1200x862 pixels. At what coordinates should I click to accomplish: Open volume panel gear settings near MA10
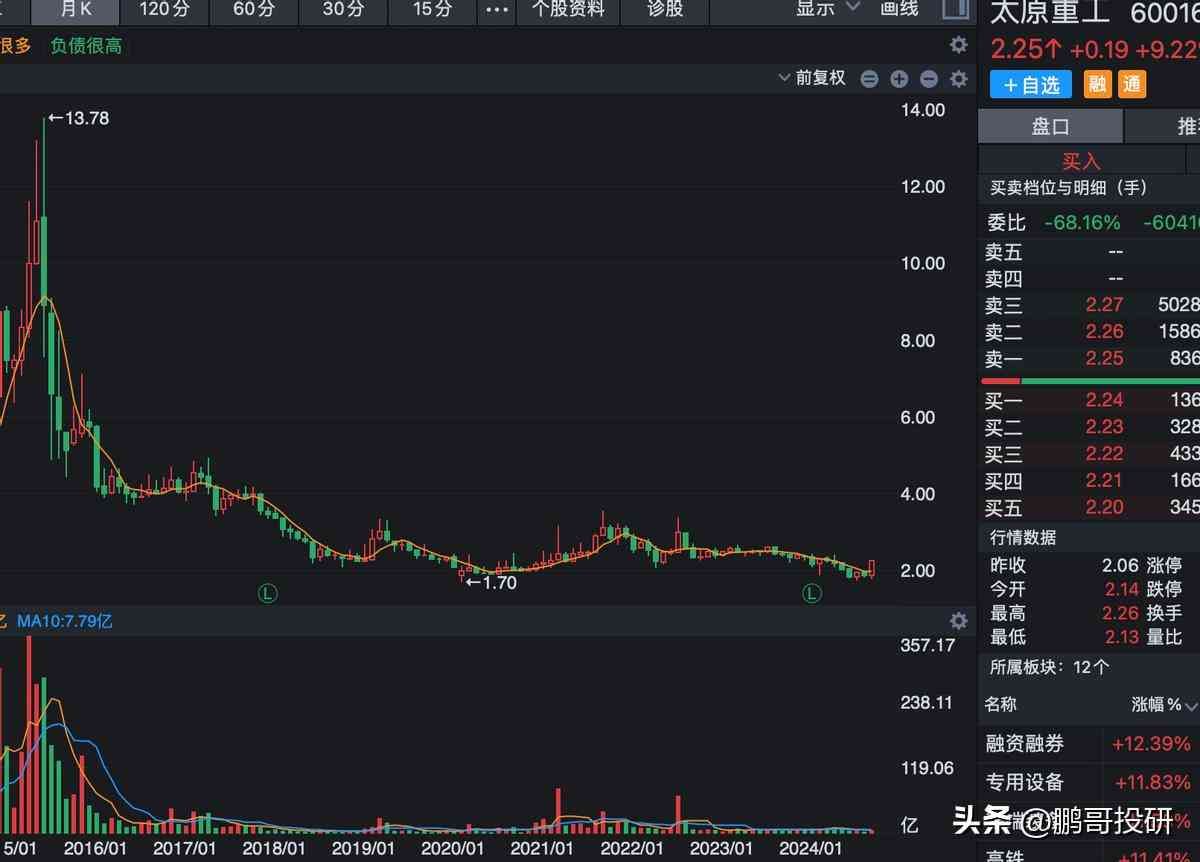tap(958, 621)
